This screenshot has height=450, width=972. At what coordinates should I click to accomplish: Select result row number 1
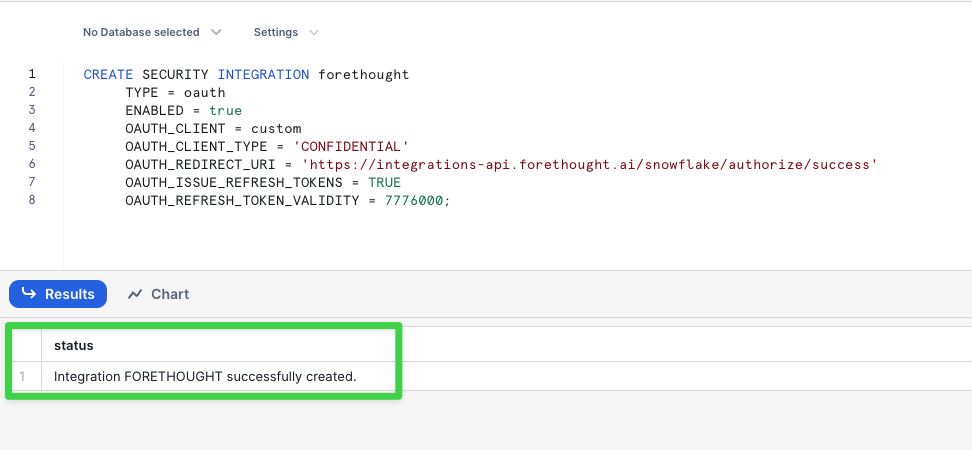(x=23, y=376)
